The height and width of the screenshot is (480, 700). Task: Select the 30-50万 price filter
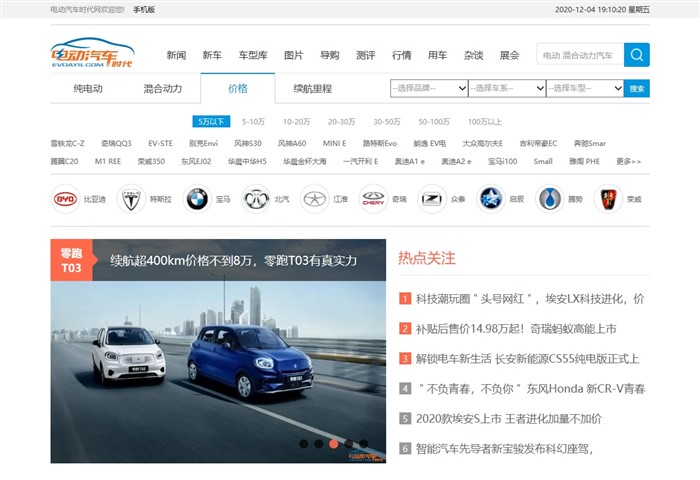point(387,121)
